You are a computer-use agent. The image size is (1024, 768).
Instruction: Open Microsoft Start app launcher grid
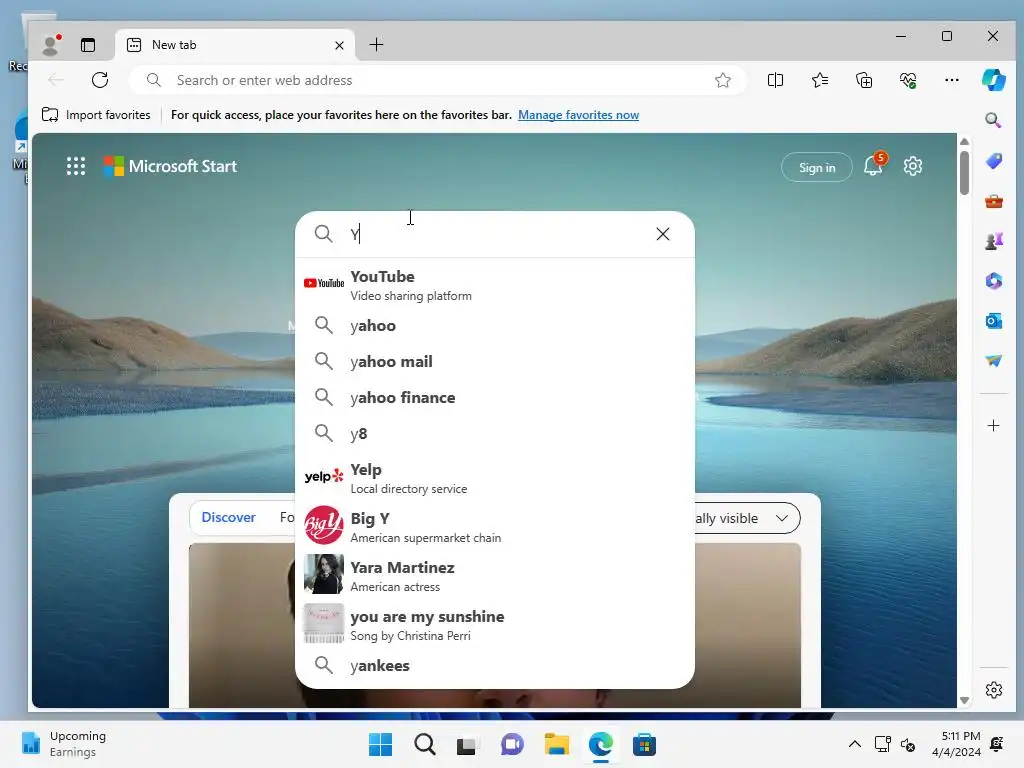coord(76,166)
